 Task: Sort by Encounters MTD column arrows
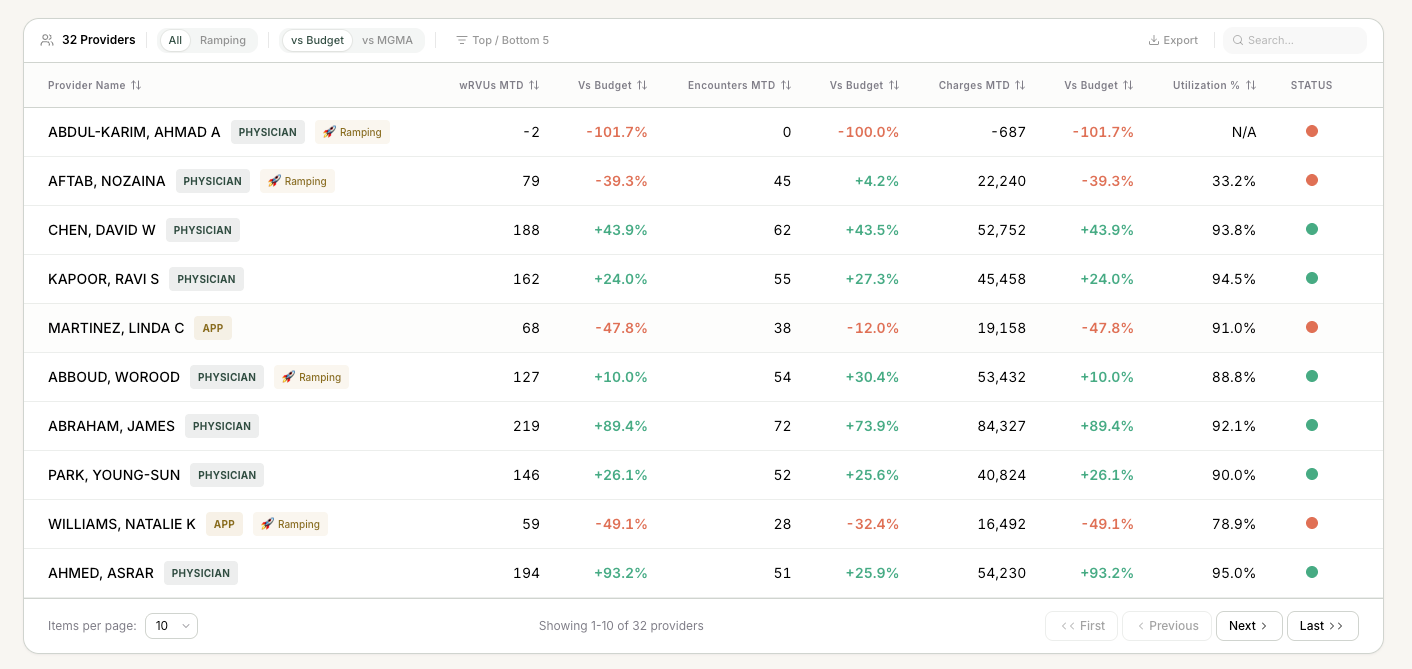pos(786,86)
